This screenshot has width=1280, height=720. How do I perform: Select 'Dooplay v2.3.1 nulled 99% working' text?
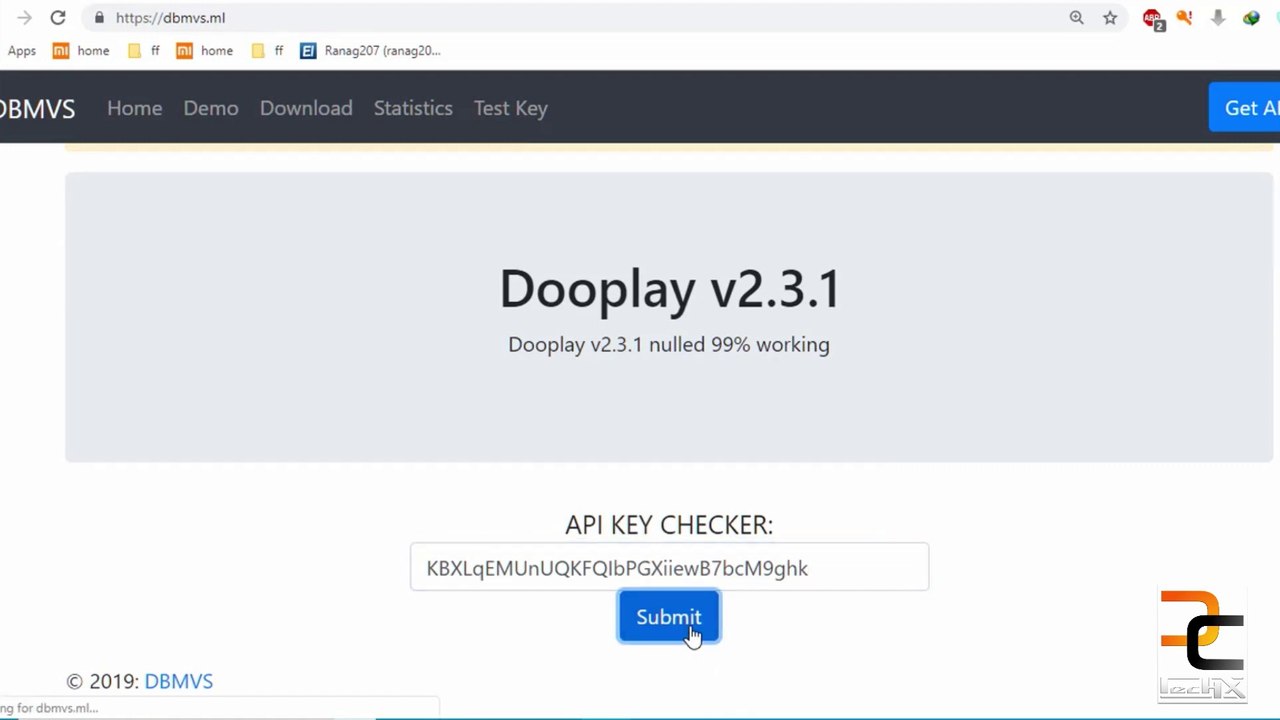point(669,344)
